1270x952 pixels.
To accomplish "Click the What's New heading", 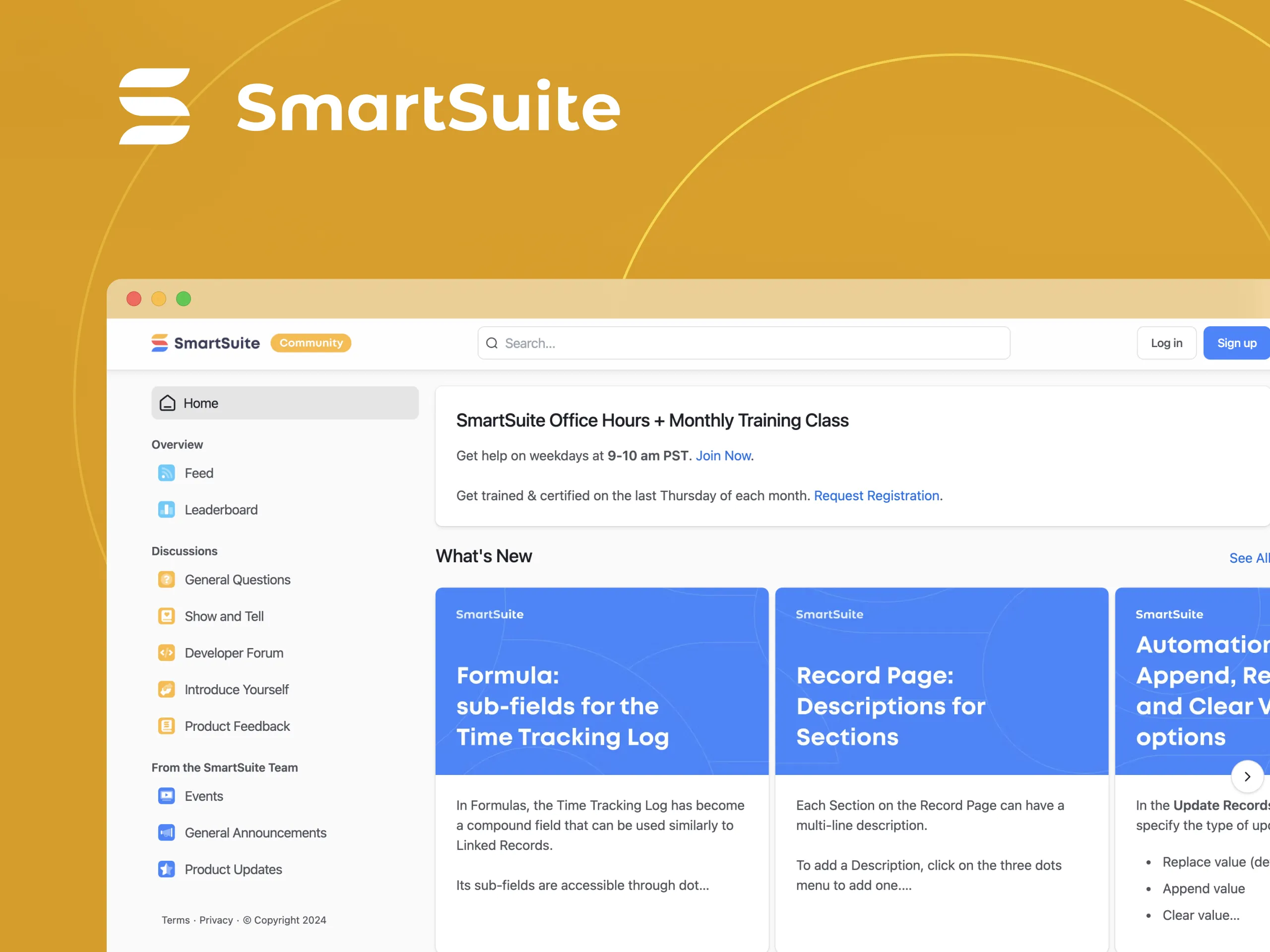I will pos(483,556).
